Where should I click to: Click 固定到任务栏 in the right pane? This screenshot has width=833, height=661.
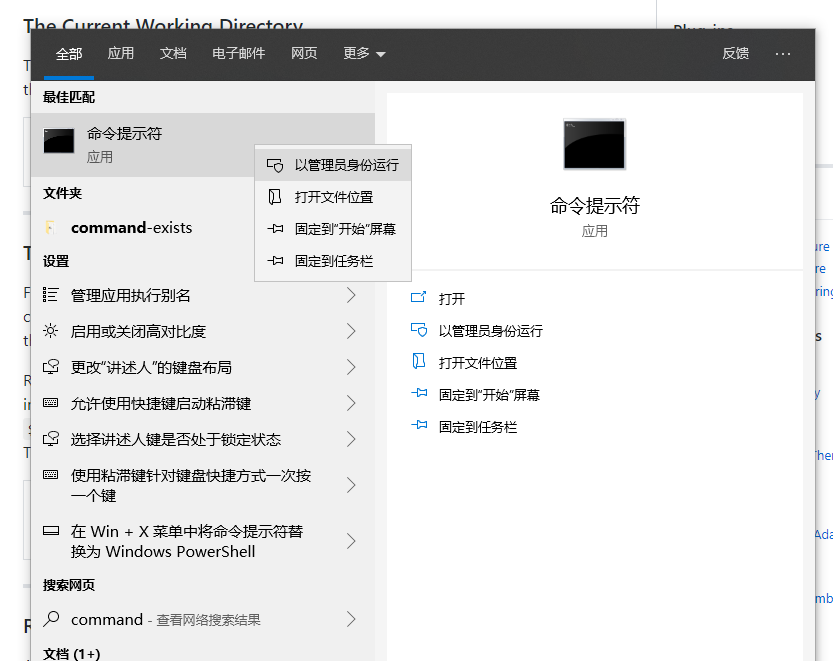tap(478, 427)
